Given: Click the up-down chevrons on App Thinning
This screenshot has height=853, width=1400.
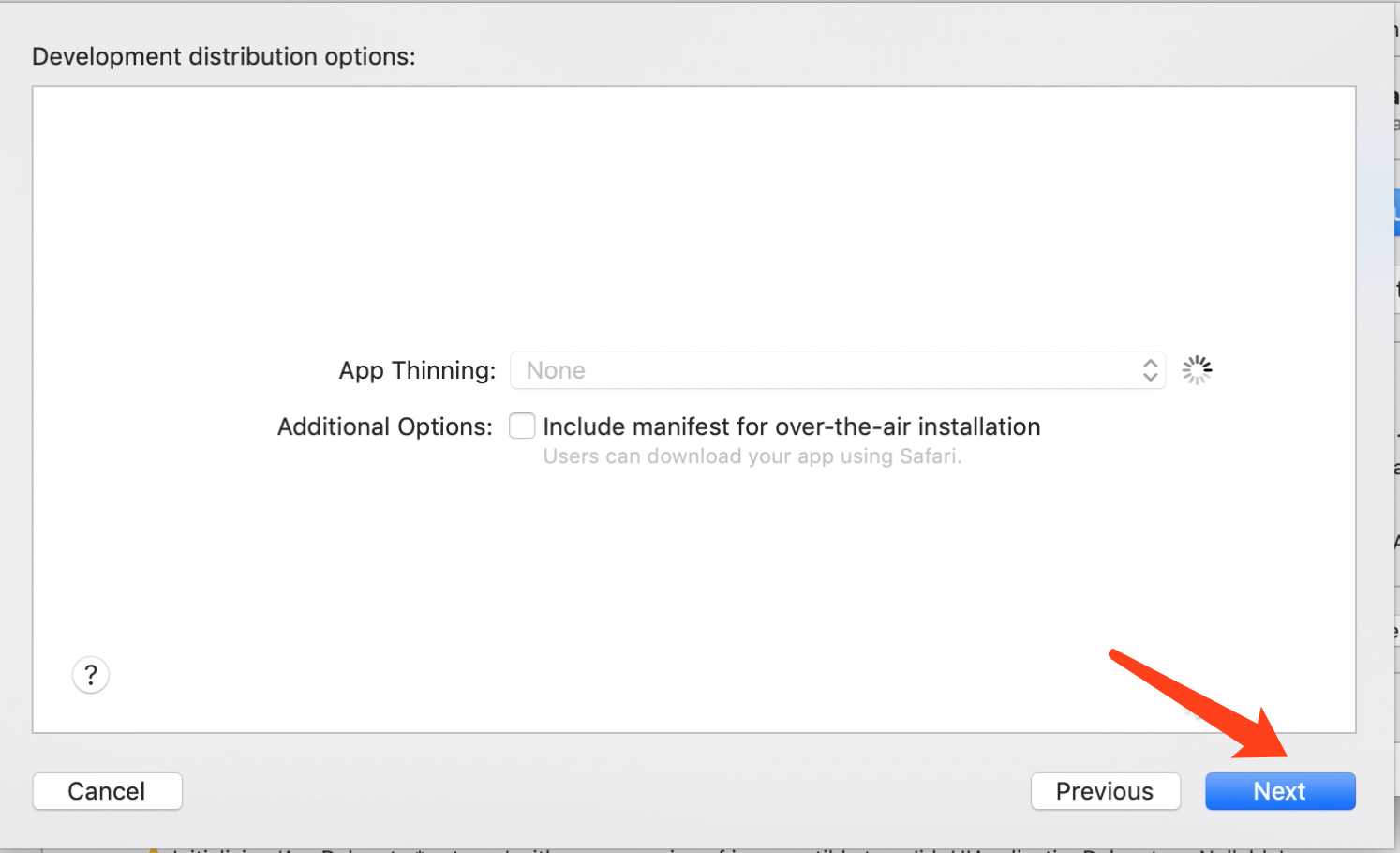Looking at the screenshot, I should click(1150, 370).
